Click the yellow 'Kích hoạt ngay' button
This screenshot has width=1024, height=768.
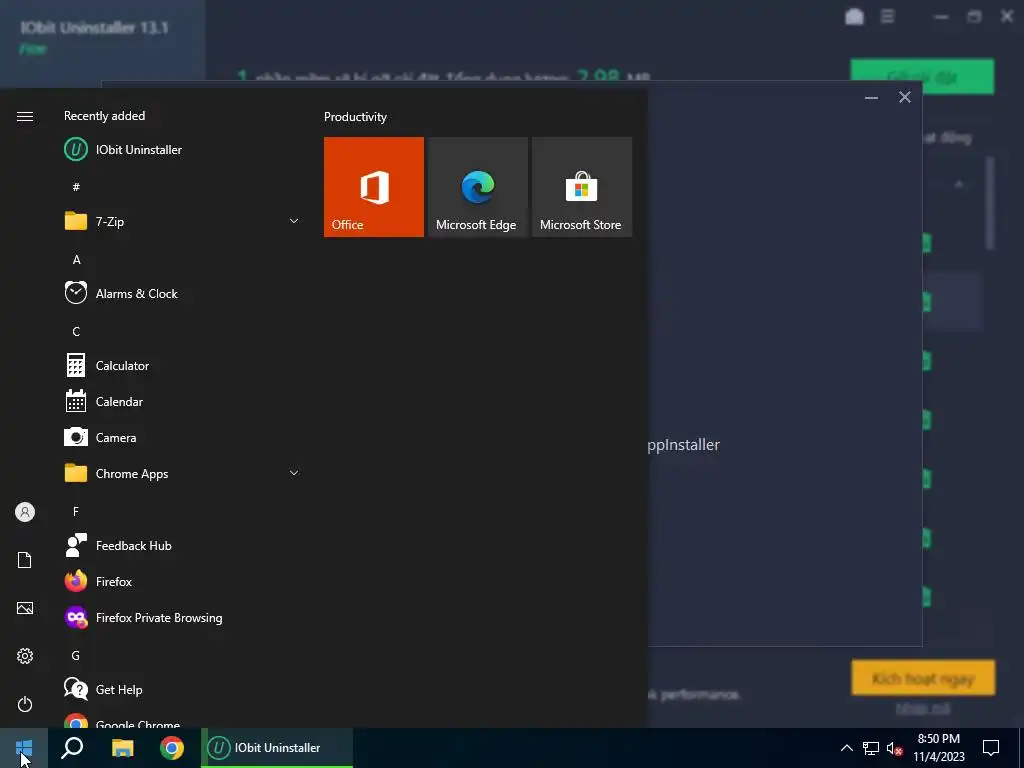tap(923, 677)
